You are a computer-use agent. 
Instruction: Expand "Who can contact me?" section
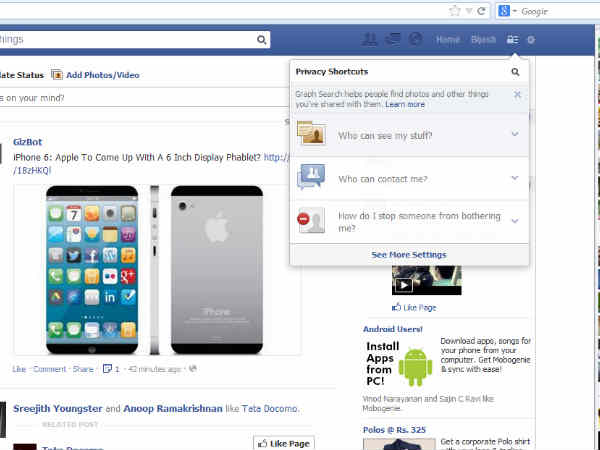point(514,178)
